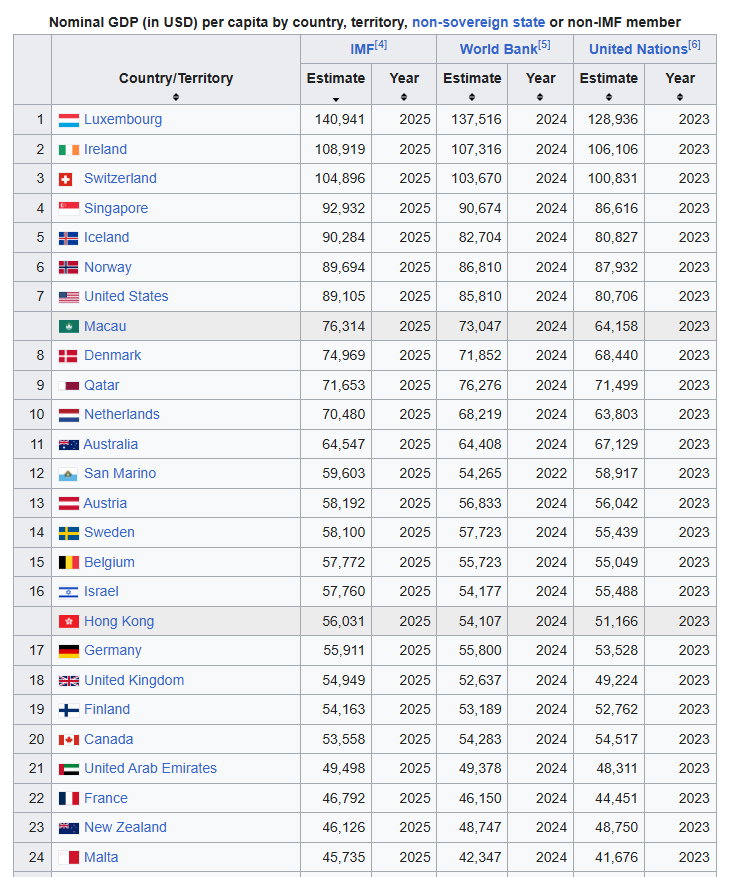Sort by United Nations Estimate column arrow
This screenshot has height=877, width=739.
[609, 97]
